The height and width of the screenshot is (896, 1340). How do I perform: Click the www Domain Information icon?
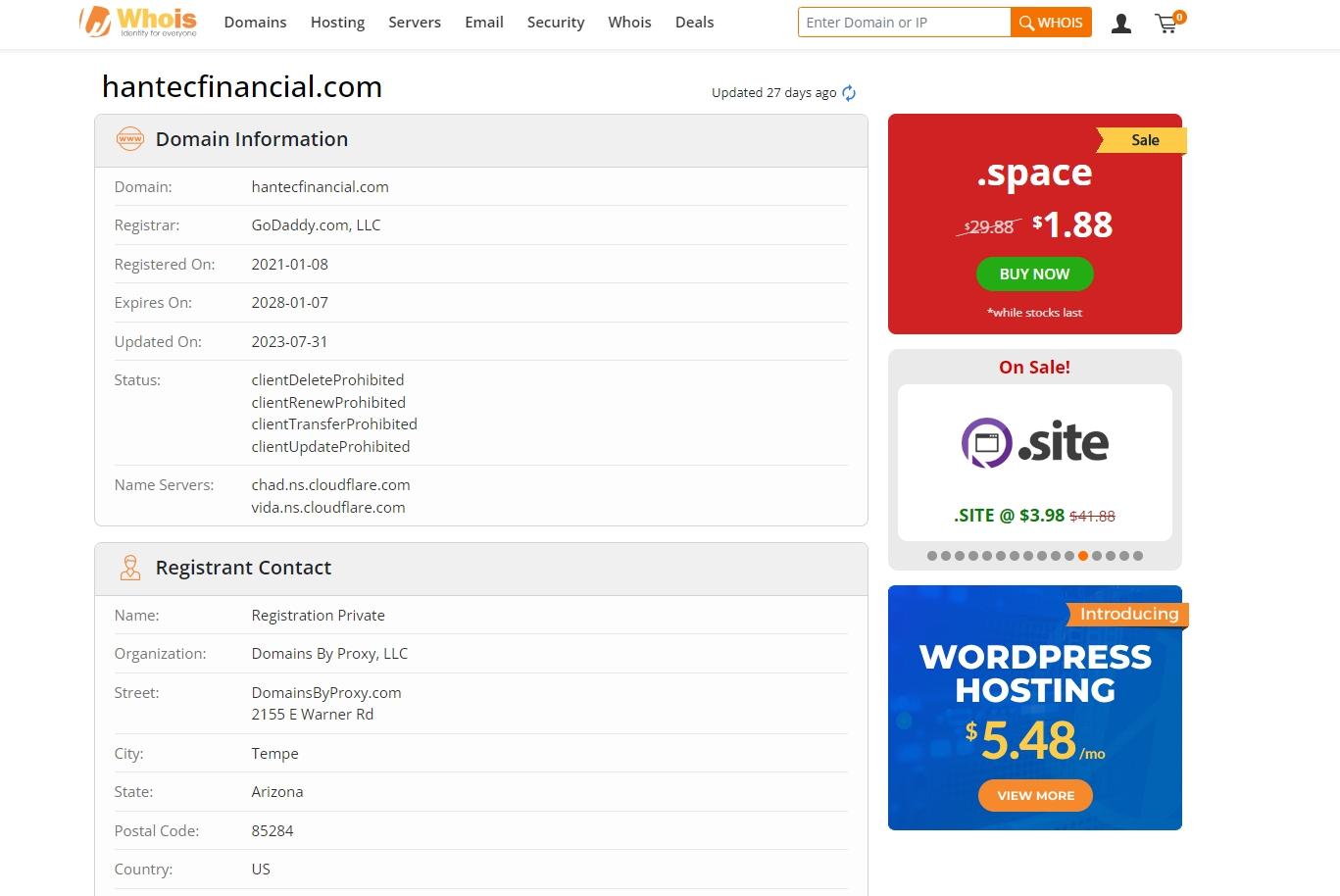[130, 139]
